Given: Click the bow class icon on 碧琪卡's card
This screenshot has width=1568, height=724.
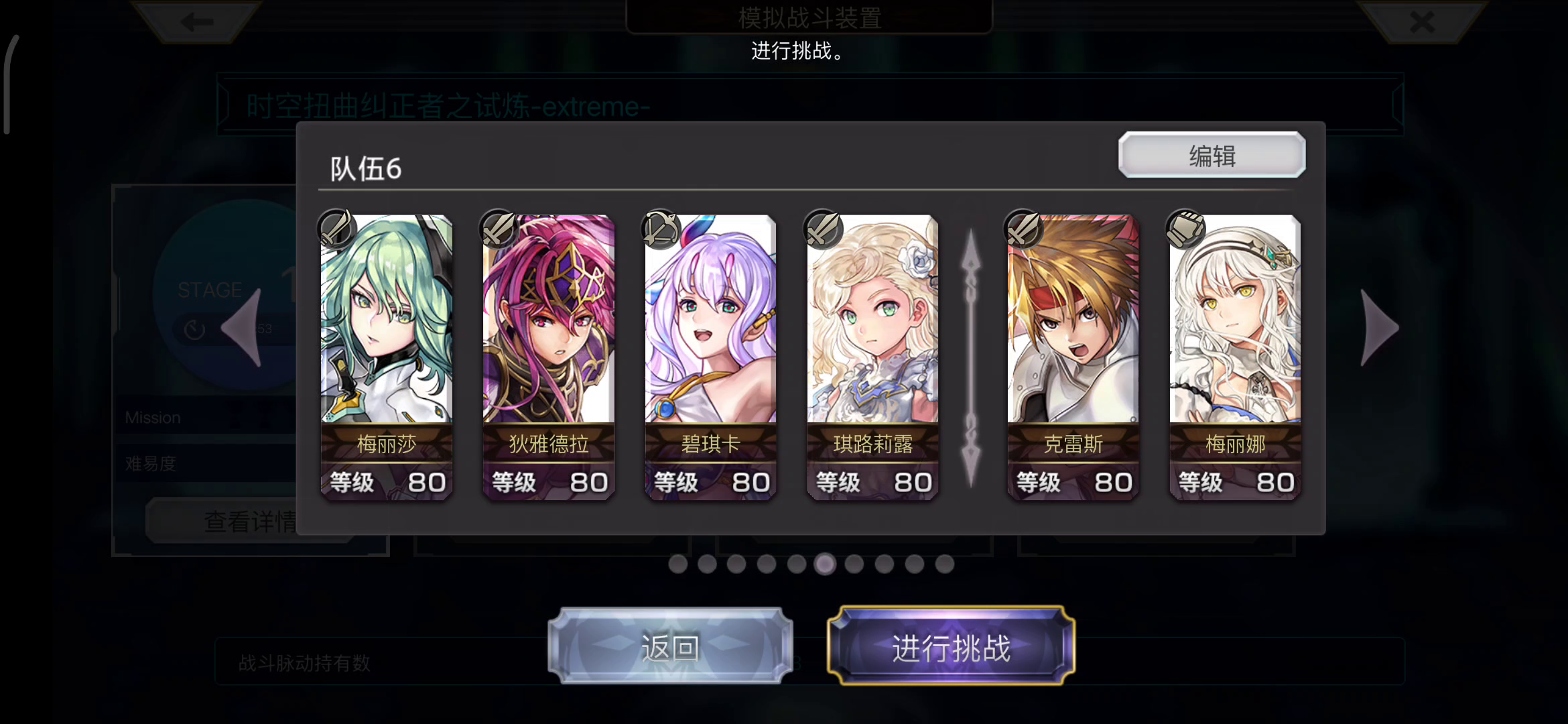Looking at the screenshot, I should point(661,229).
